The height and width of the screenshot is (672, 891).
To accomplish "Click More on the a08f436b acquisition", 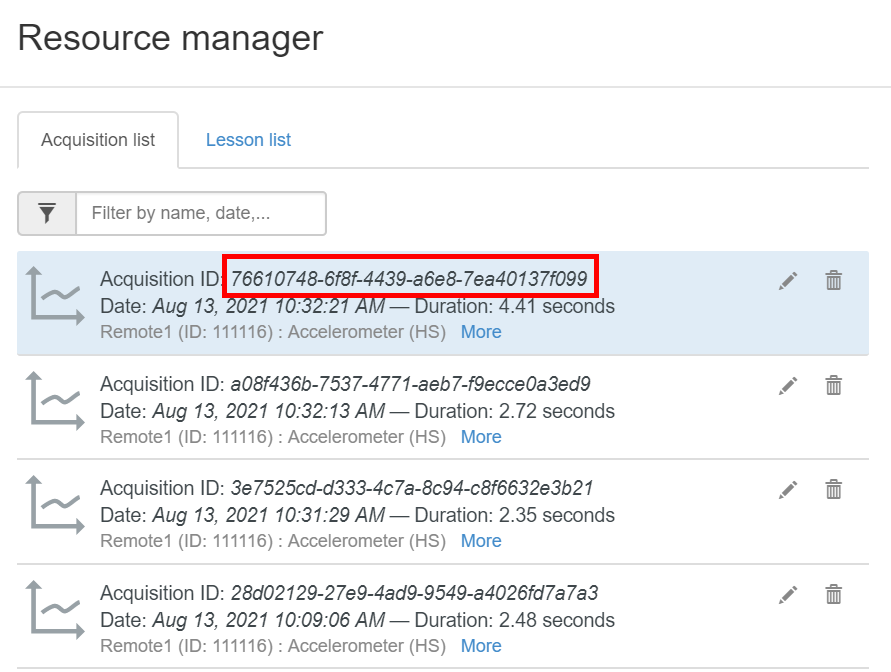I will click(x=481, y=437).
